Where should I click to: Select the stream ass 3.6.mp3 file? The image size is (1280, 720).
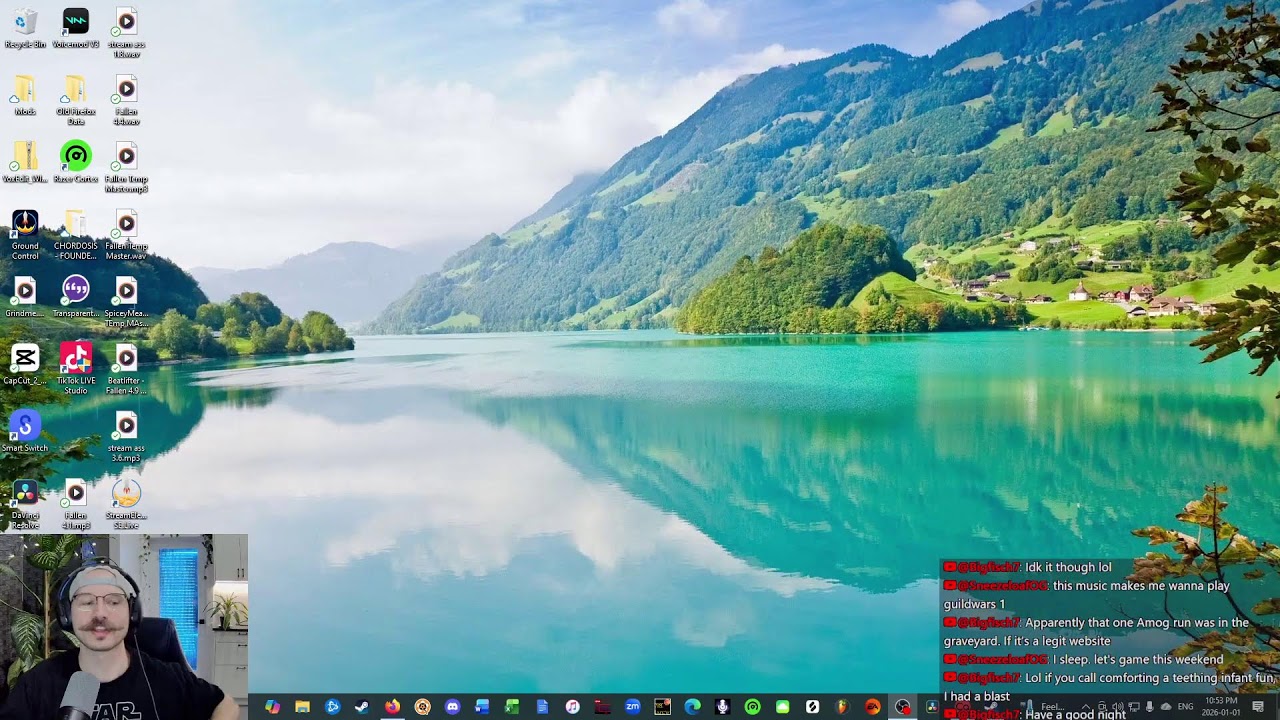(x=126, y=436)
